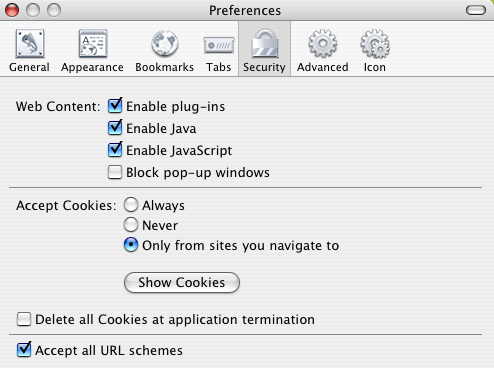Image resolution: width=494 pixels, height=368 pixels.
Task: Click the Preferences window title bar
Action: coord(245,10)
